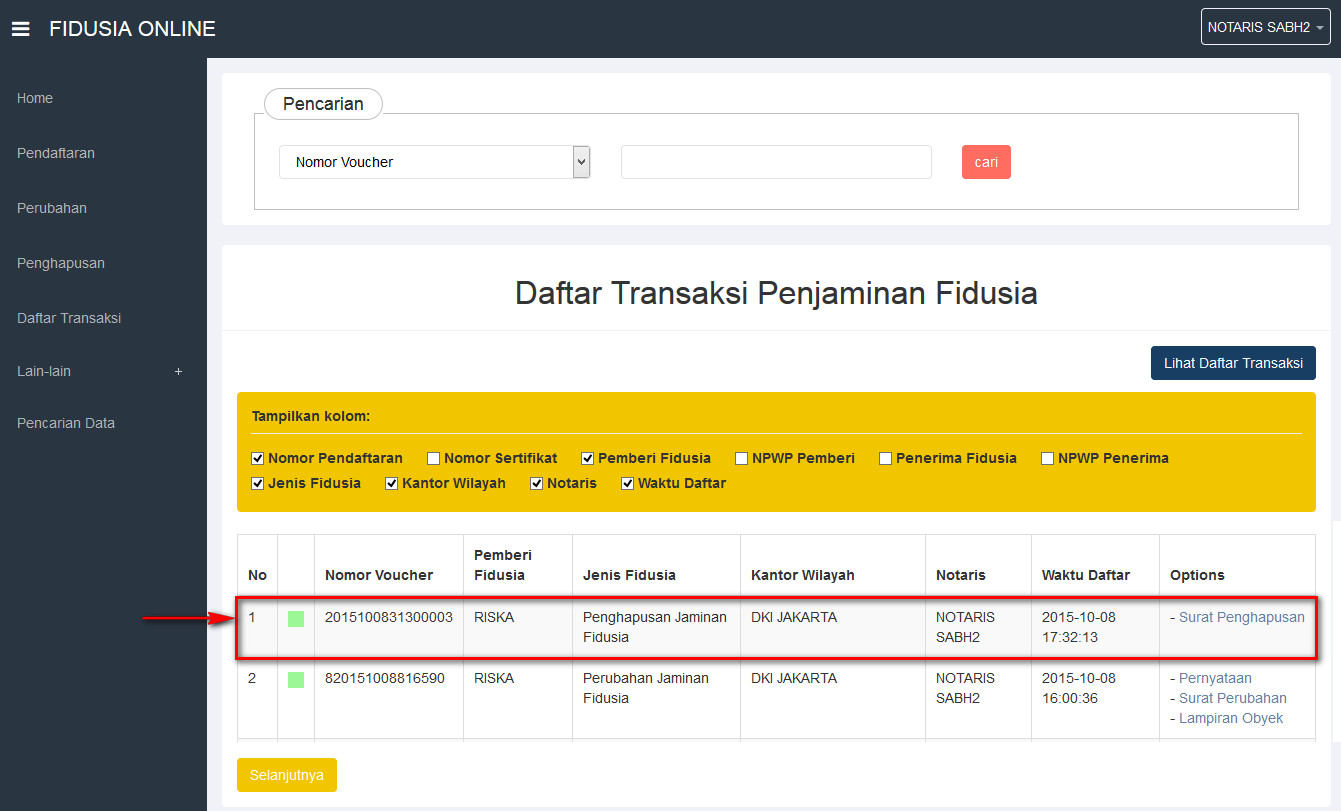Open the Nomor Voucher search type dropdown

pyautogui.click(x=434, y=162)
